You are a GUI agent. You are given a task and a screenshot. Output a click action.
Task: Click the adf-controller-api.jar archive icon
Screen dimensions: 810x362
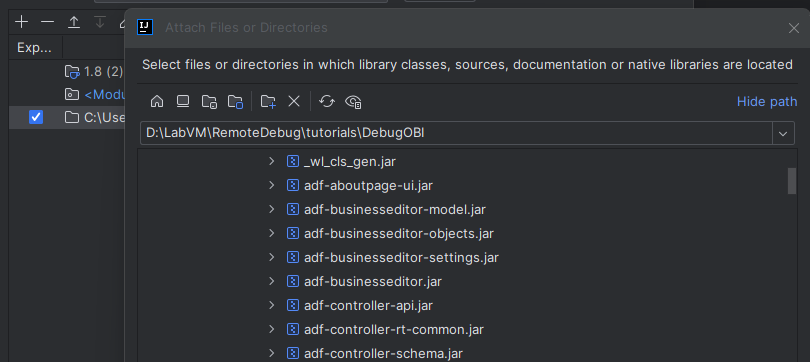(293, 305)
